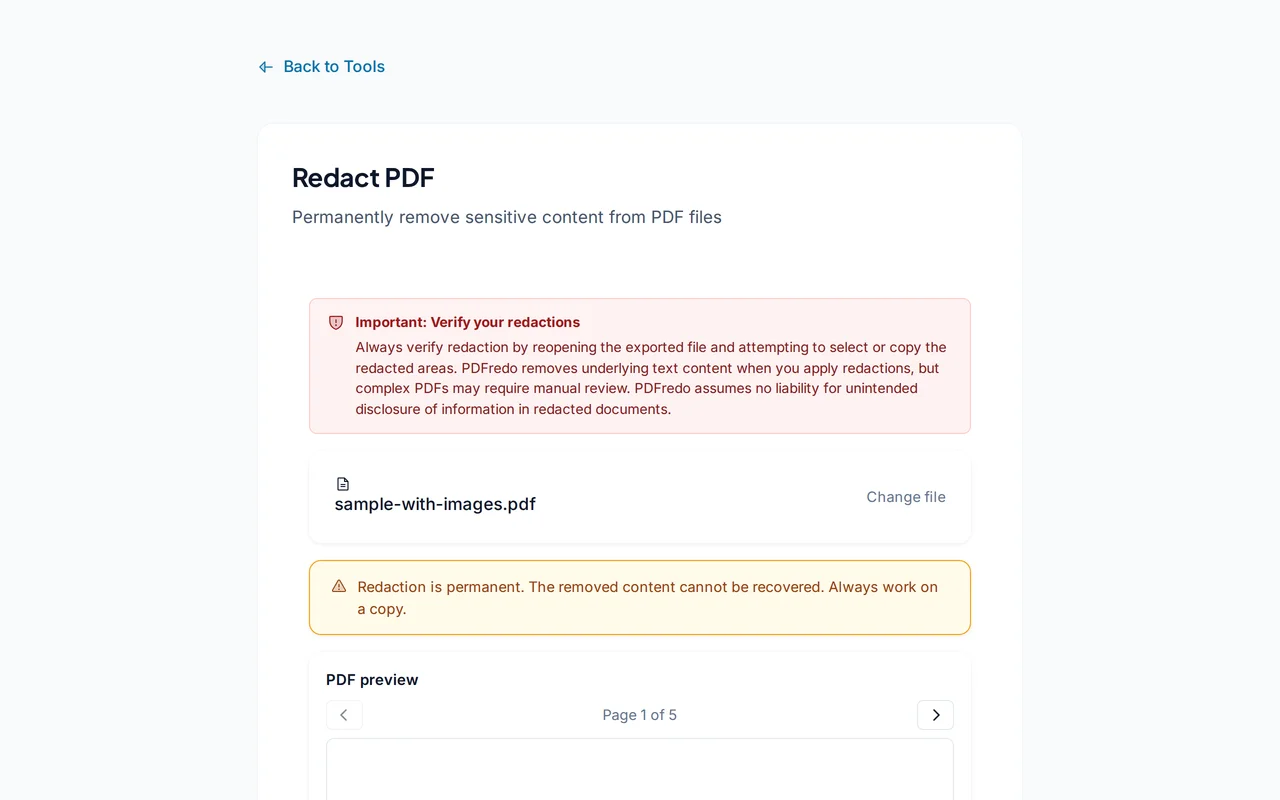
Task: Click the redaction permanence warning message
Action: coord(648,597)
